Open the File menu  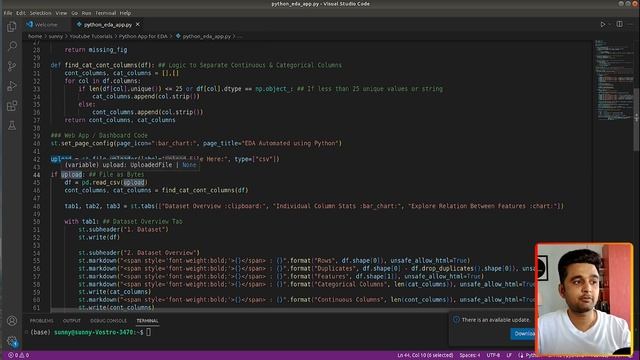point(8,13)
